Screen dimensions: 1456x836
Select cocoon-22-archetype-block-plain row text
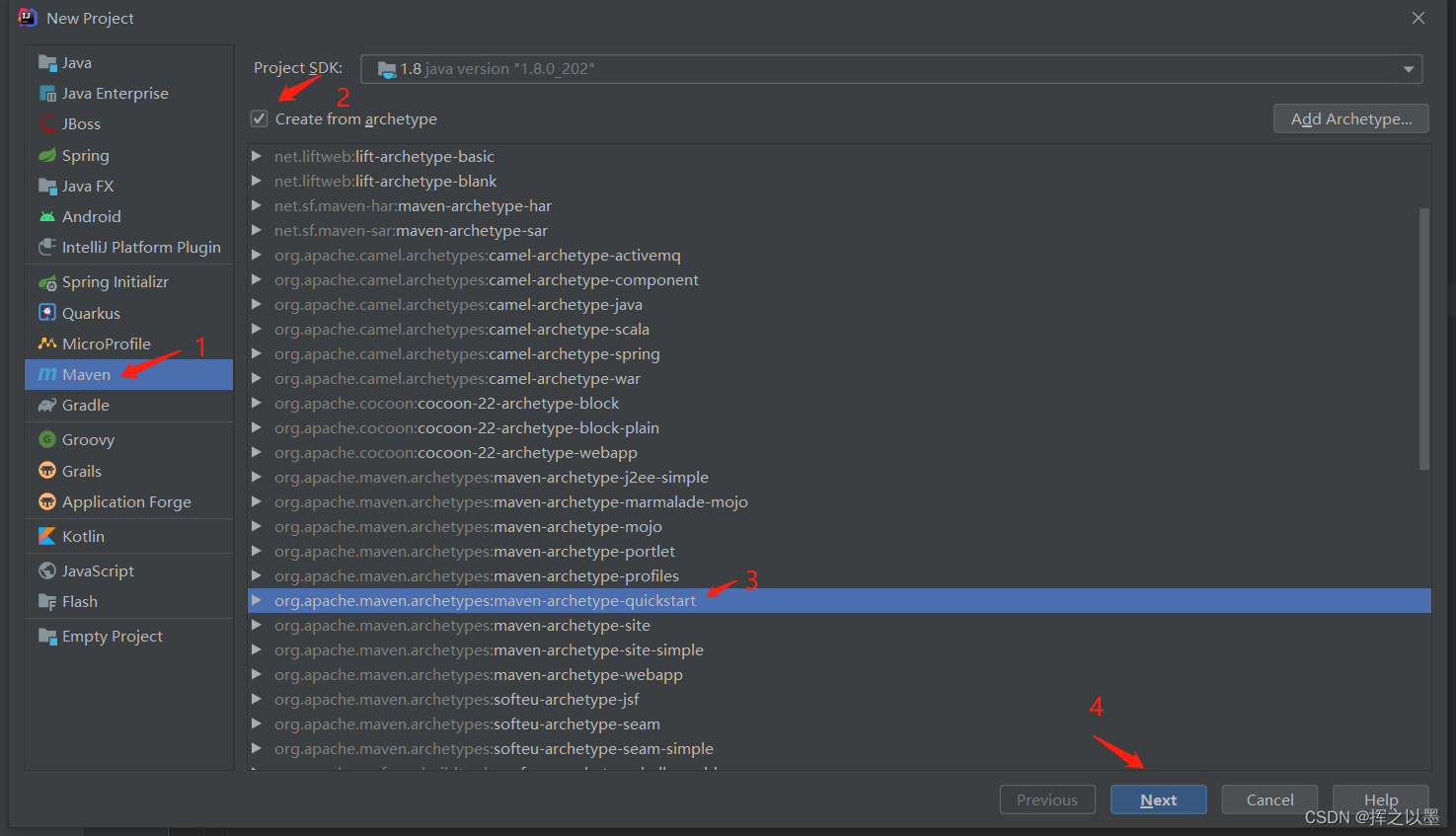[x=467, y=428]
